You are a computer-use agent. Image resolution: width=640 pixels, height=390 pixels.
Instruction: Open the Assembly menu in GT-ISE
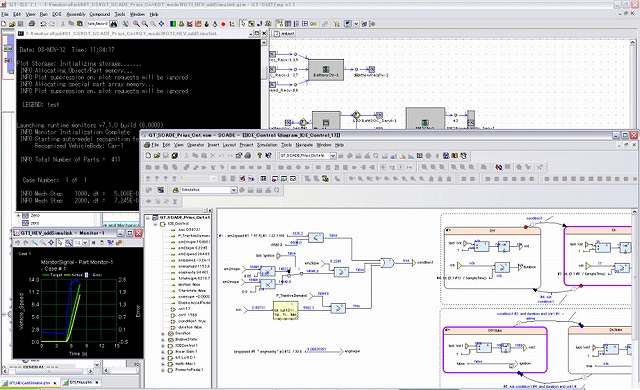(x=76, y=14)
